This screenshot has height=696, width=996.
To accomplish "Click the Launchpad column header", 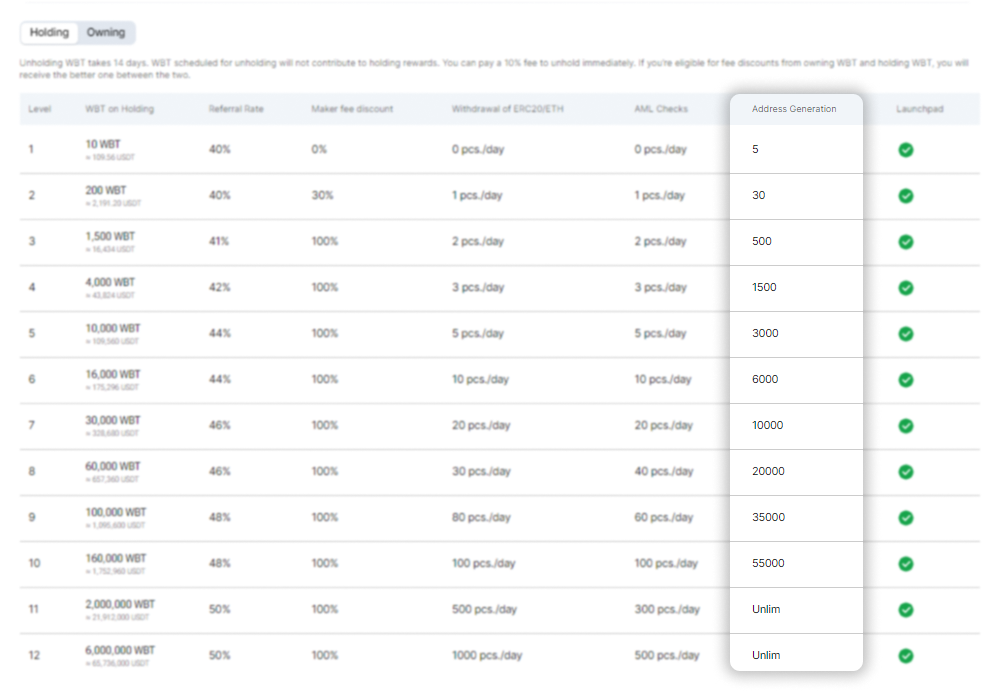I will click(919, 109).
